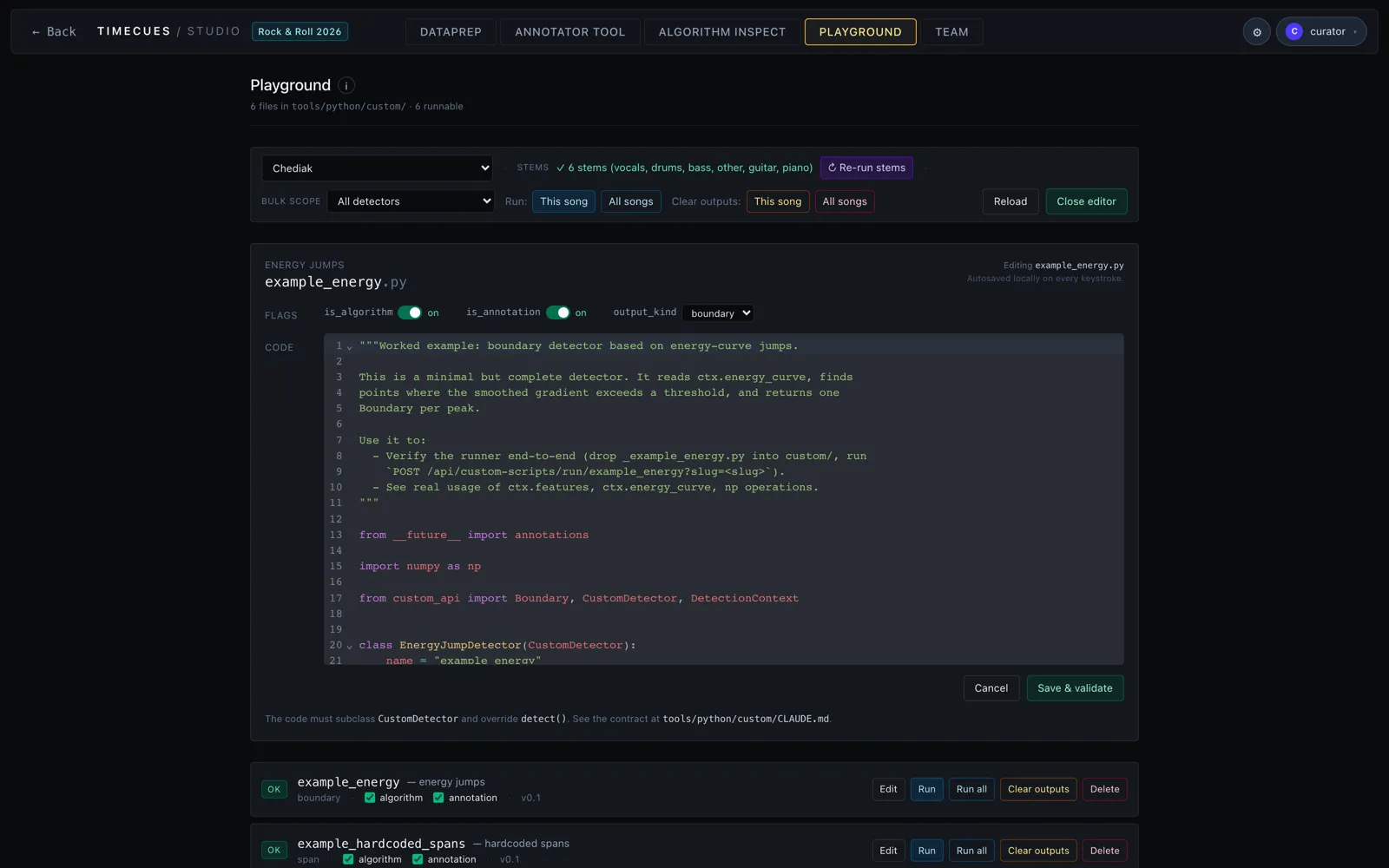The image size is (1389, 868).
Task: Delete the example_energy script
Action: point(1105,789)
